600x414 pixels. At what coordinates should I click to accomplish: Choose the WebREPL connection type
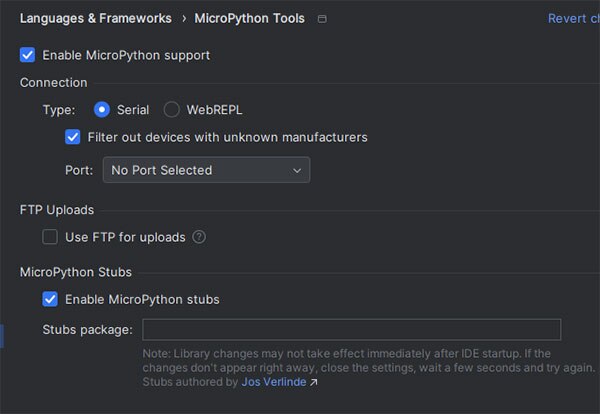point(171,109)
